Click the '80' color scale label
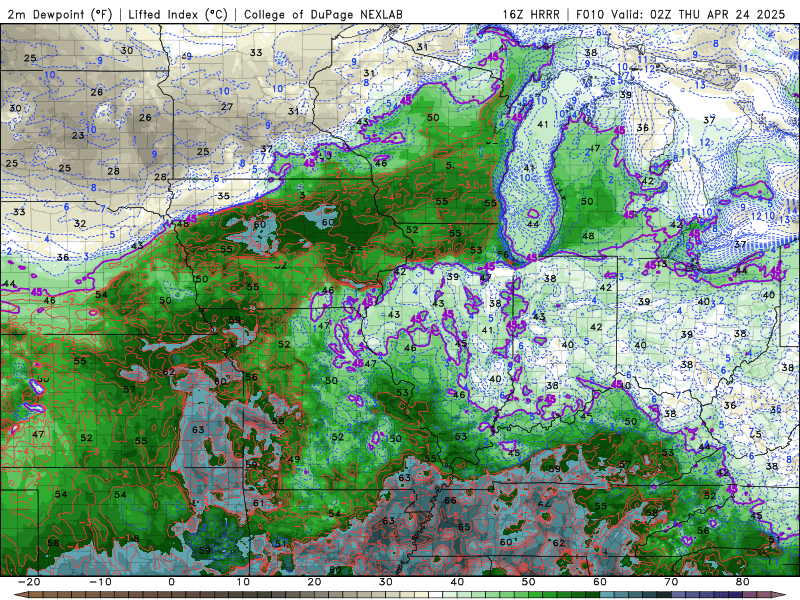This screenshot has width=800, height=600. coord(743,582)
